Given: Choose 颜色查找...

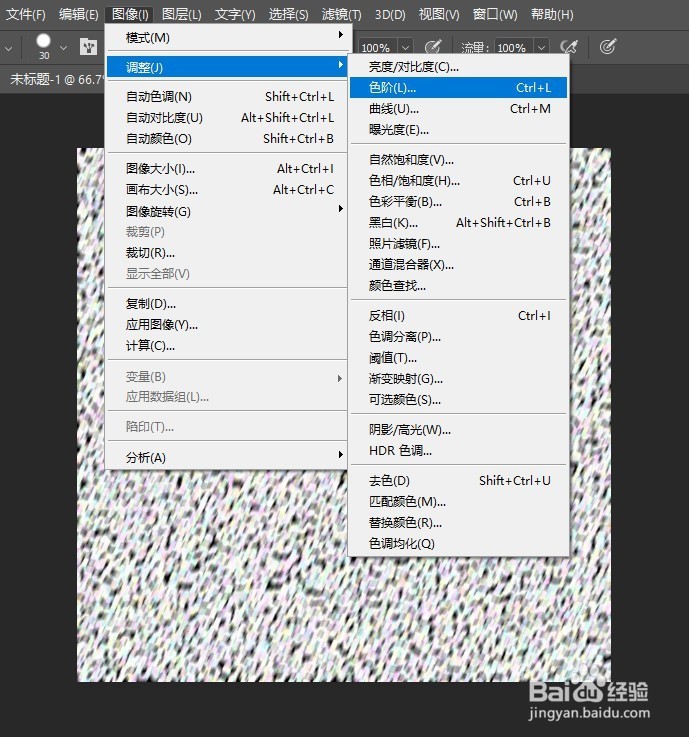Looking at the screenshot, I should point(458,285).
